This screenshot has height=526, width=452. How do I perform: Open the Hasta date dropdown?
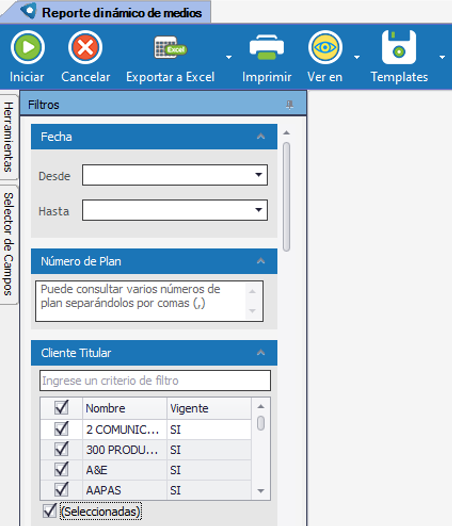[x=258, y=210]
